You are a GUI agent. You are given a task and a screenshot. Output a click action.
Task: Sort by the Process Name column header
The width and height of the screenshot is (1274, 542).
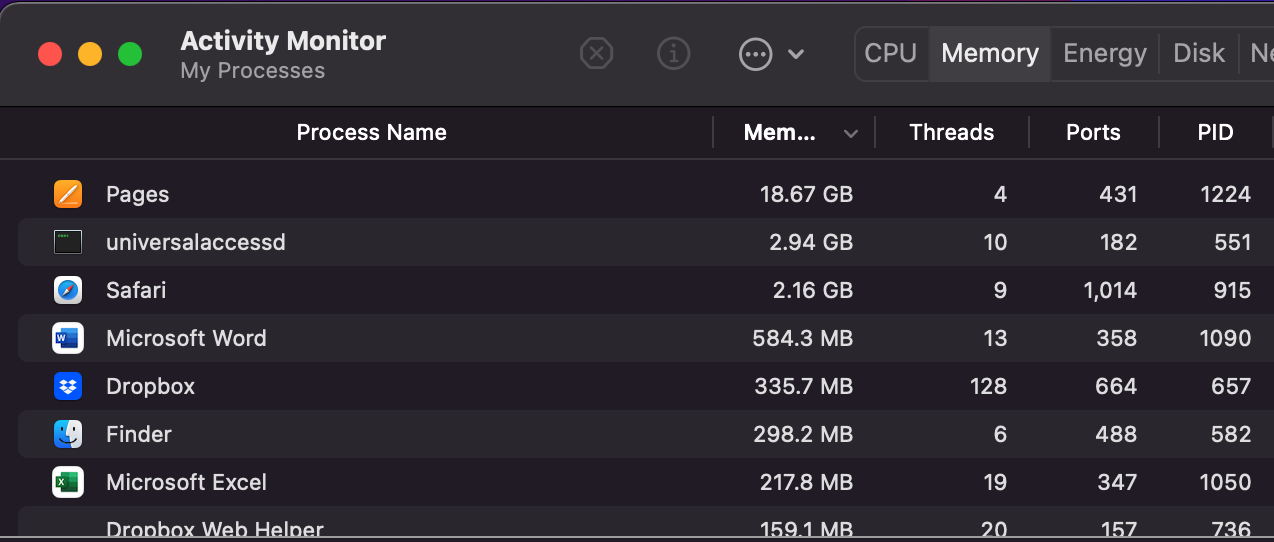371,133
